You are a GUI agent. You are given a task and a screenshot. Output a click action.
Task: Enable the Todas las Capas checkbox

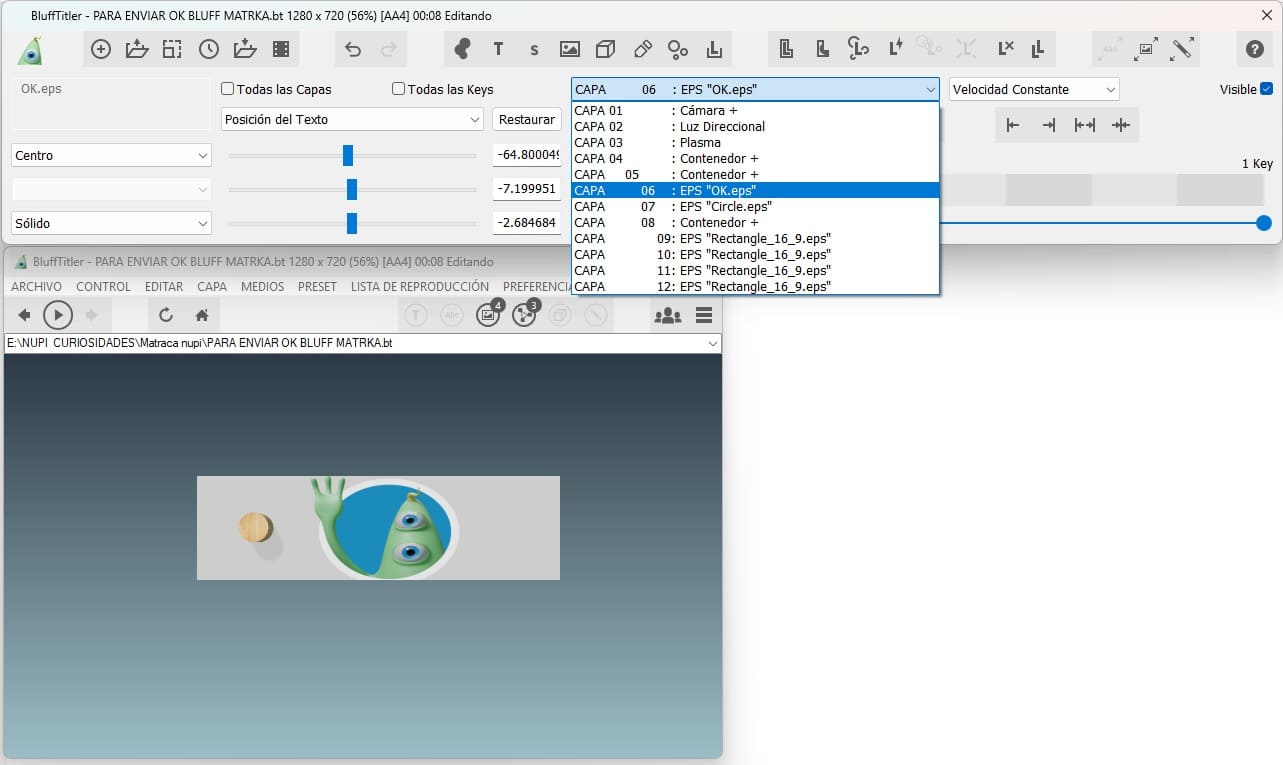(x=228, y=89)
